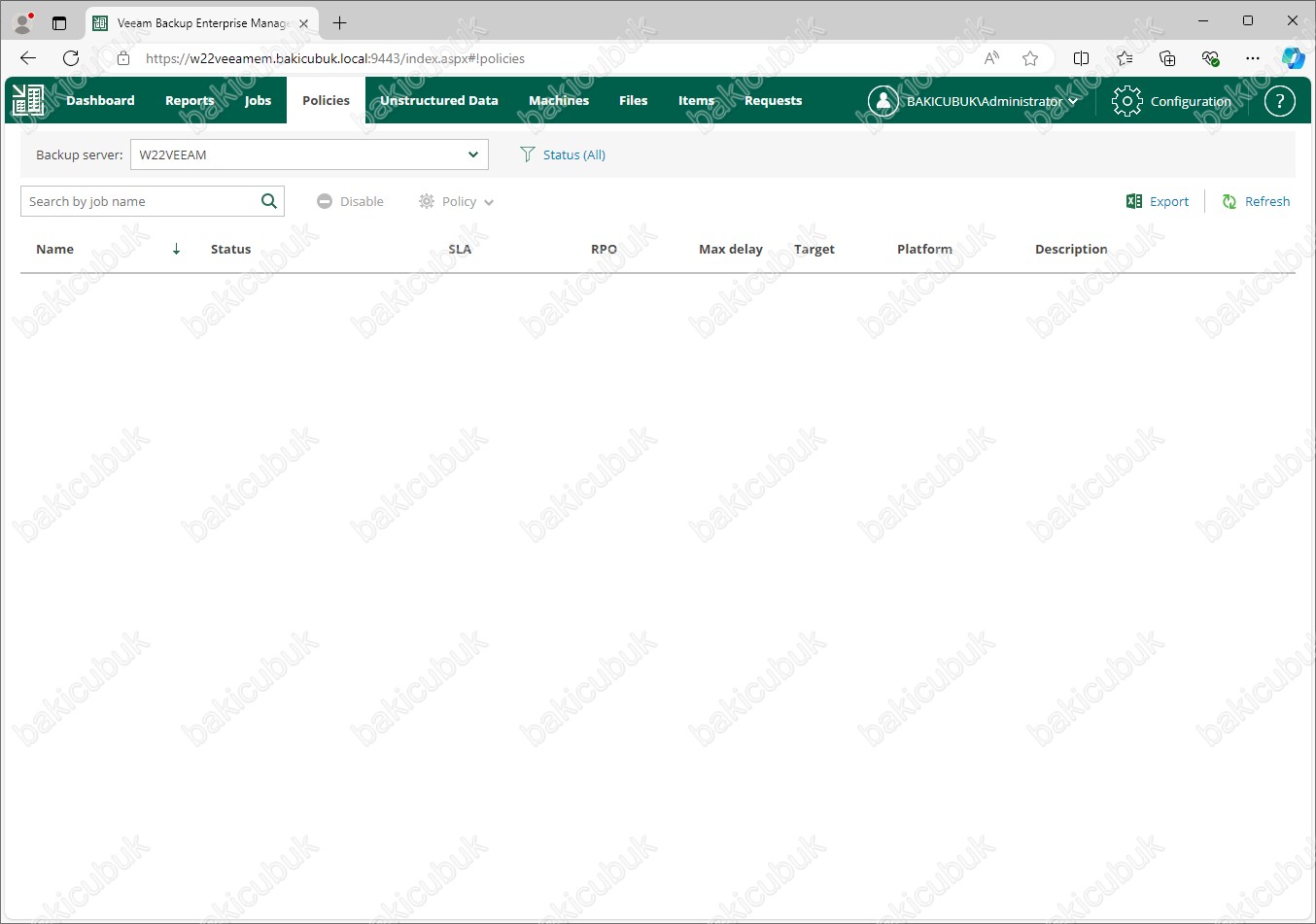1316x924 pixels.
Task: Sort by the Max delay column
Action: (731, 249)
